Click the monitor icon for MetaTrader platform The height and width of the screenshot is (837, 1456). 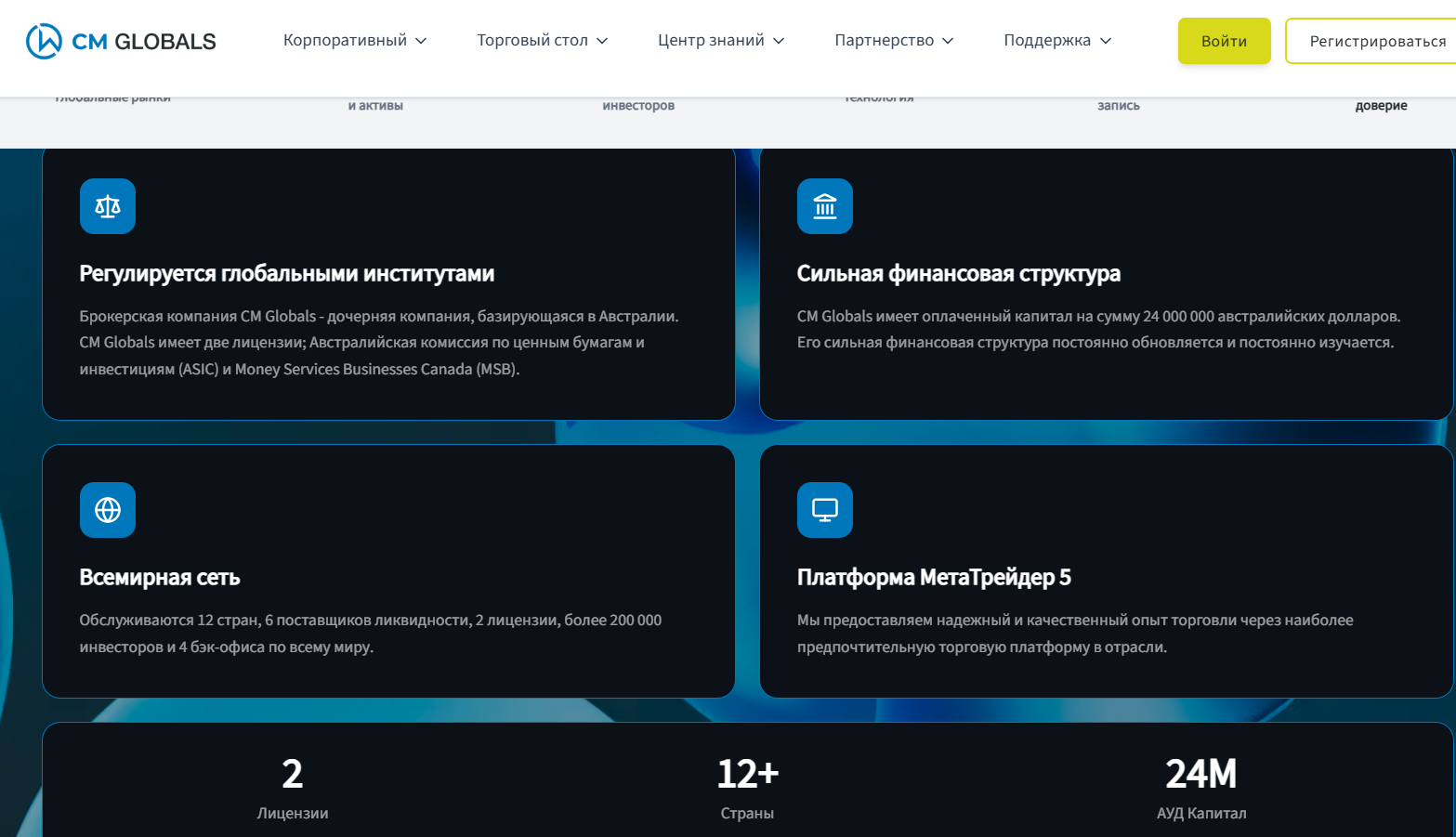(x=824, y=510)
